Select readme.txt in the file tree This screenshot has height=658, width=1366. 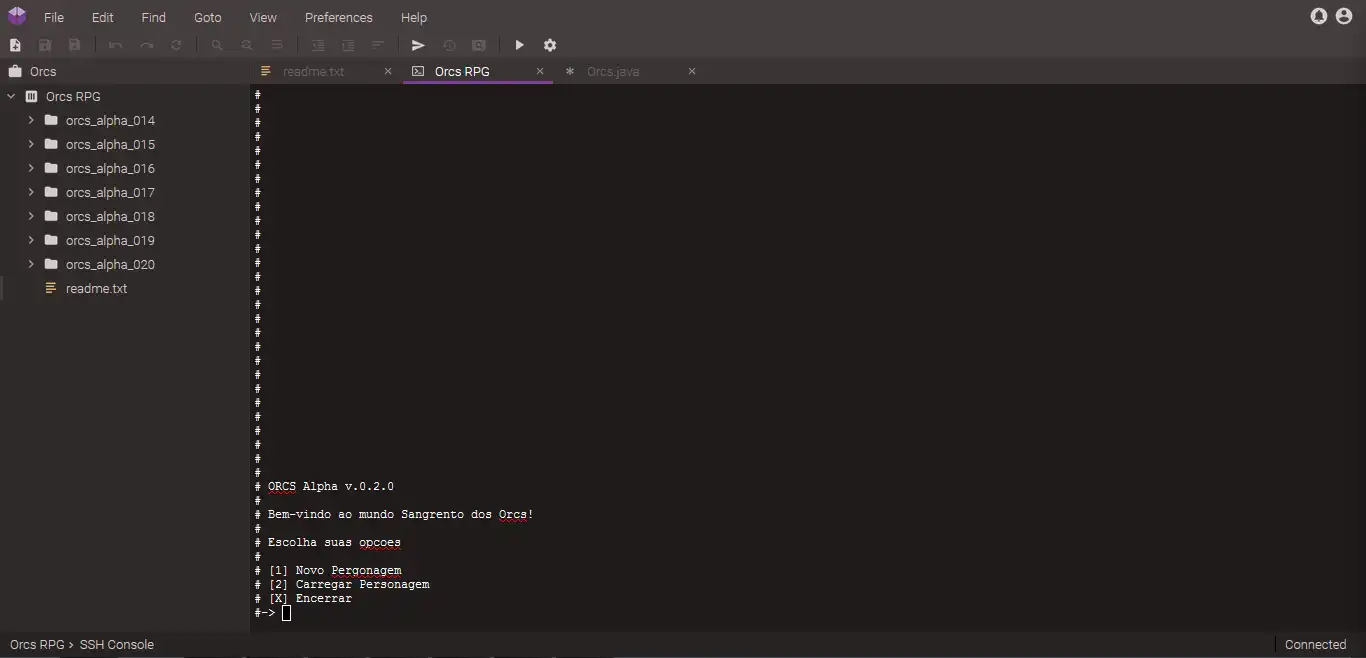[x=97, y=289]
